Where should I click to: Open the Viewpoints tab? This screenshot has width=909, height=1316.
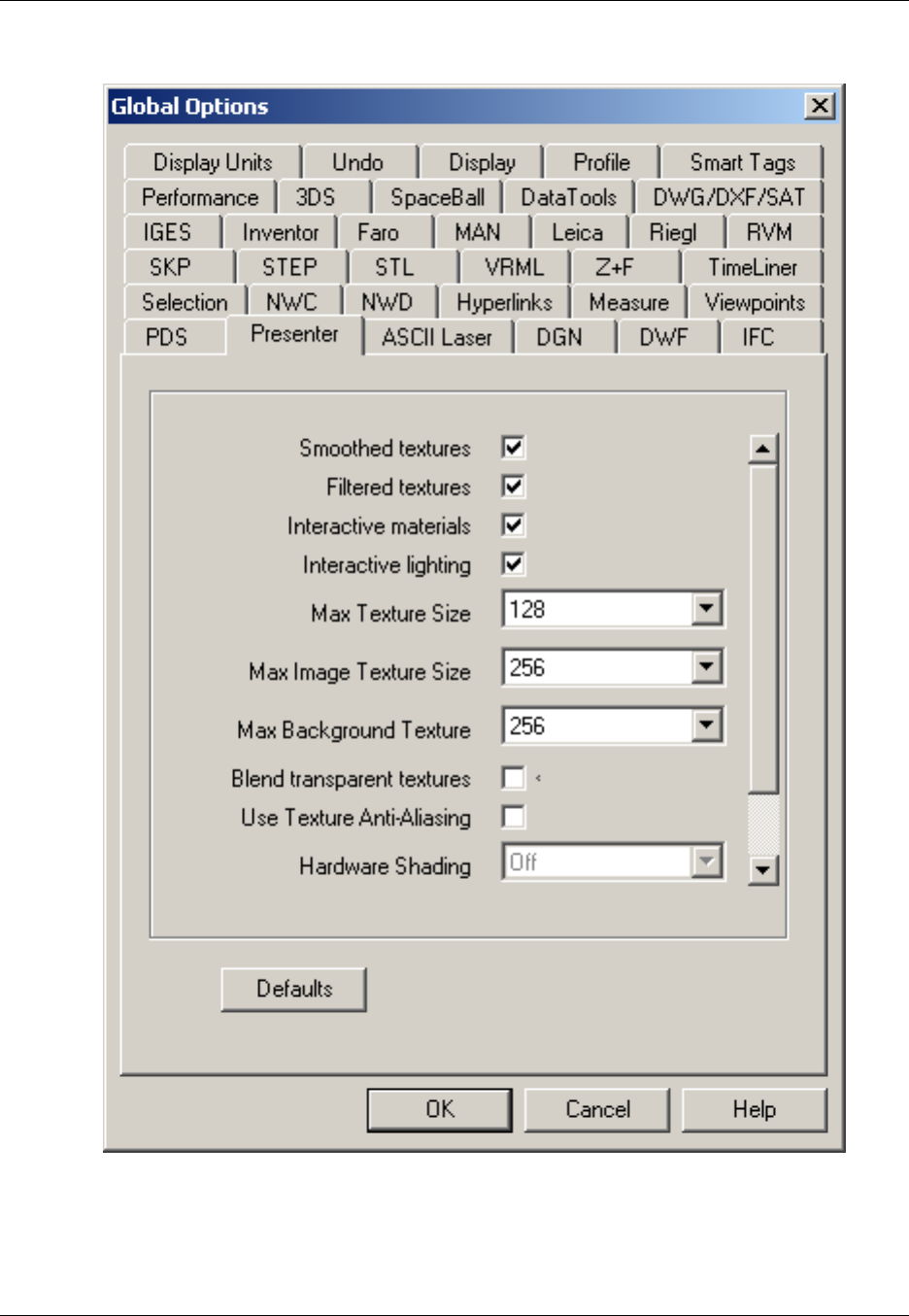point(755,302)
